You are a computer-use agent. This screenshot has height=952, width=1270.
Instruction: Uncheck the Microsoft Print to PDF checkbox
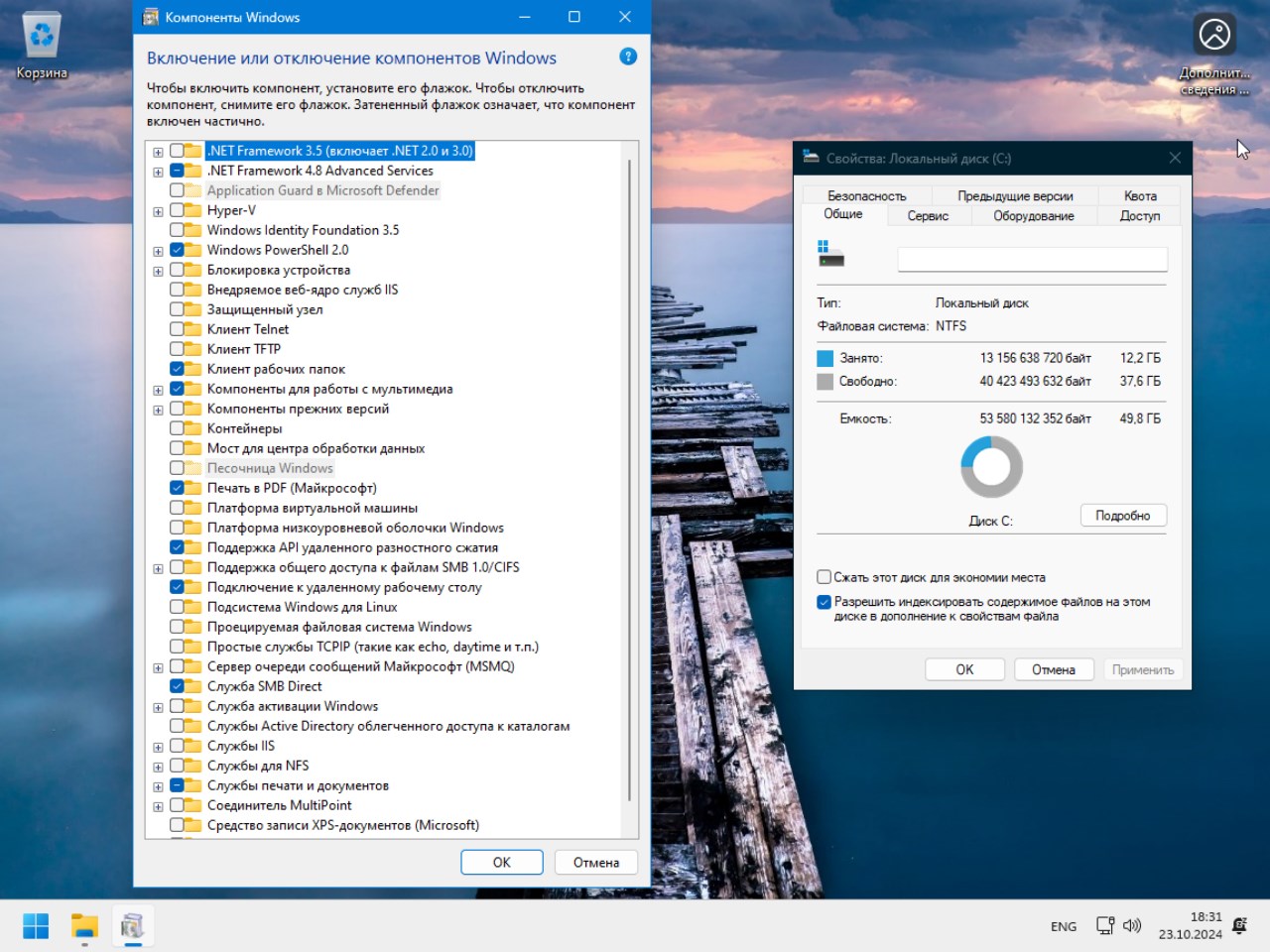pos(177,488)
